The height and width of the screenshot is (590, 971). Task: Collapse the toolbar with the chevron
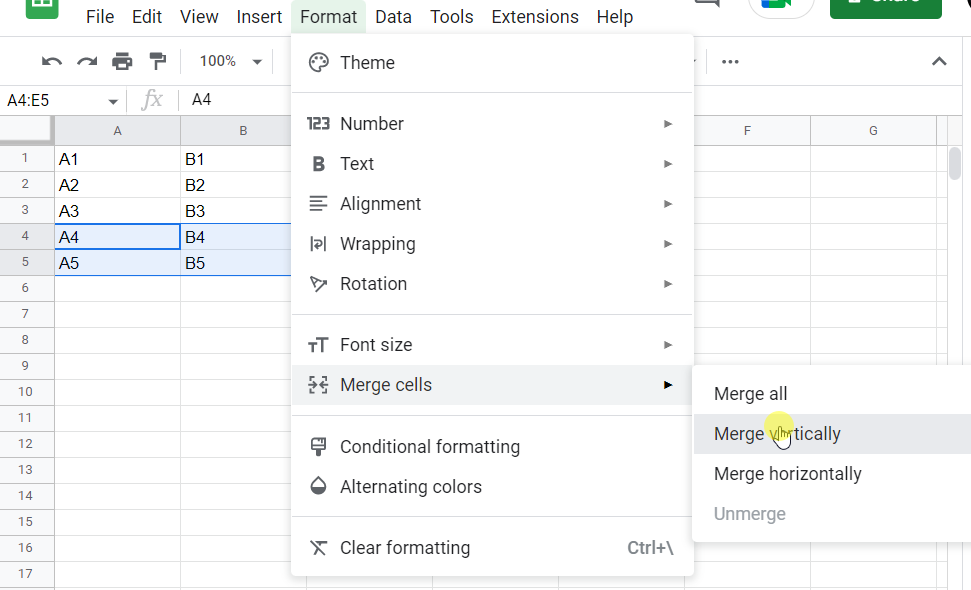point(939,61)
